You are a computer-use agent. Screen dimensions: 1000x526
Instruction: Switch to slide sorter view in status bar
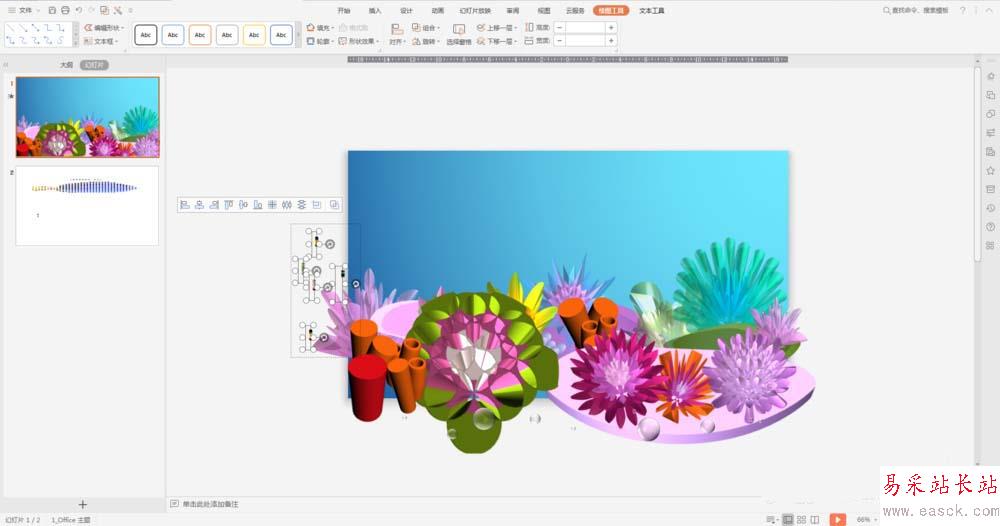tap(801, 519)
